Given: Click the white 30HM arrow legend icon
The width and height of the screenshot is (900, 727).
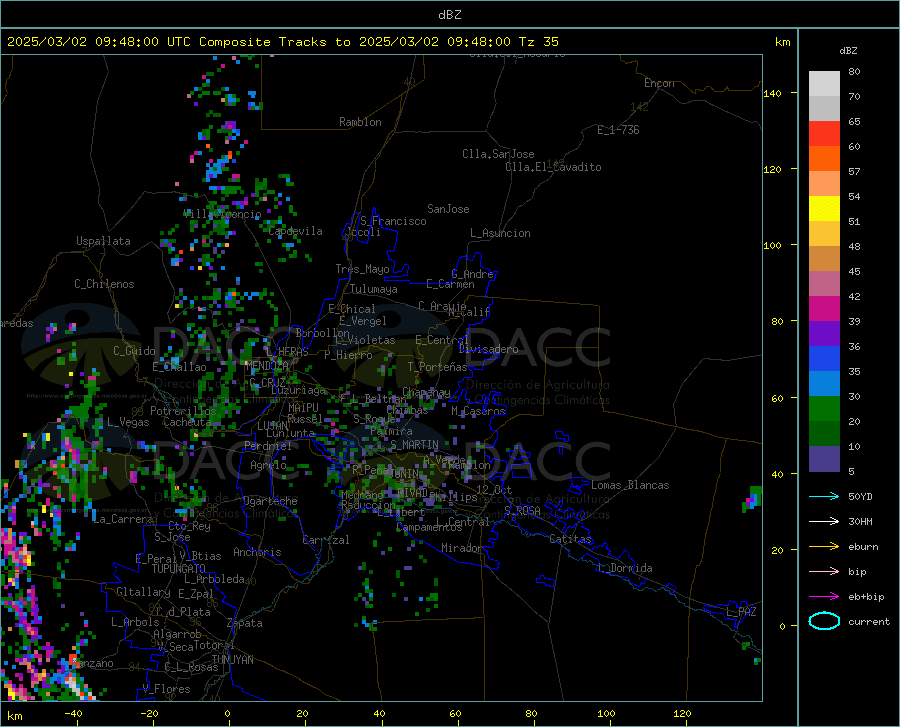Looking at the screenshot, I should pyautogui.click(x=824, y=522).
